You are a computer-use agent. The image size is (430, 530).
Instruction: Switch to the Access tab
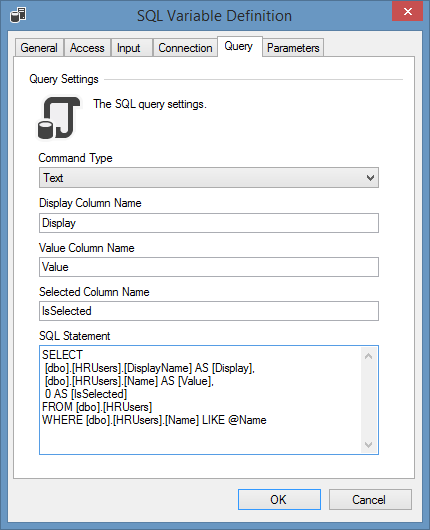point(87,48)
